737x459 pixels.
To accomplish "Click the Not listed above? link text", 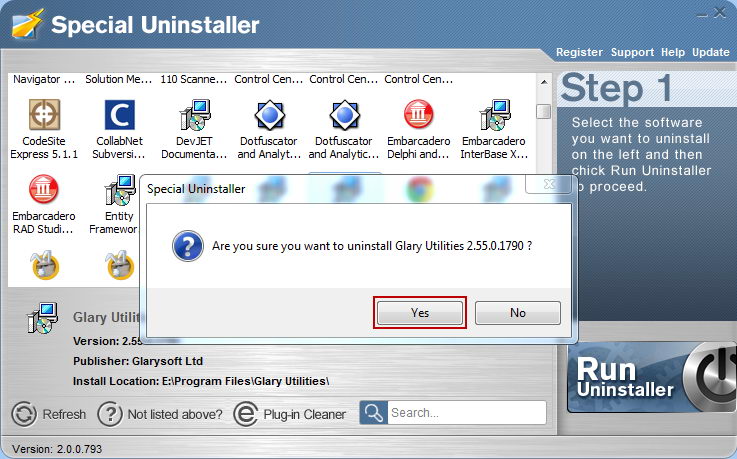I will [175, 414].
